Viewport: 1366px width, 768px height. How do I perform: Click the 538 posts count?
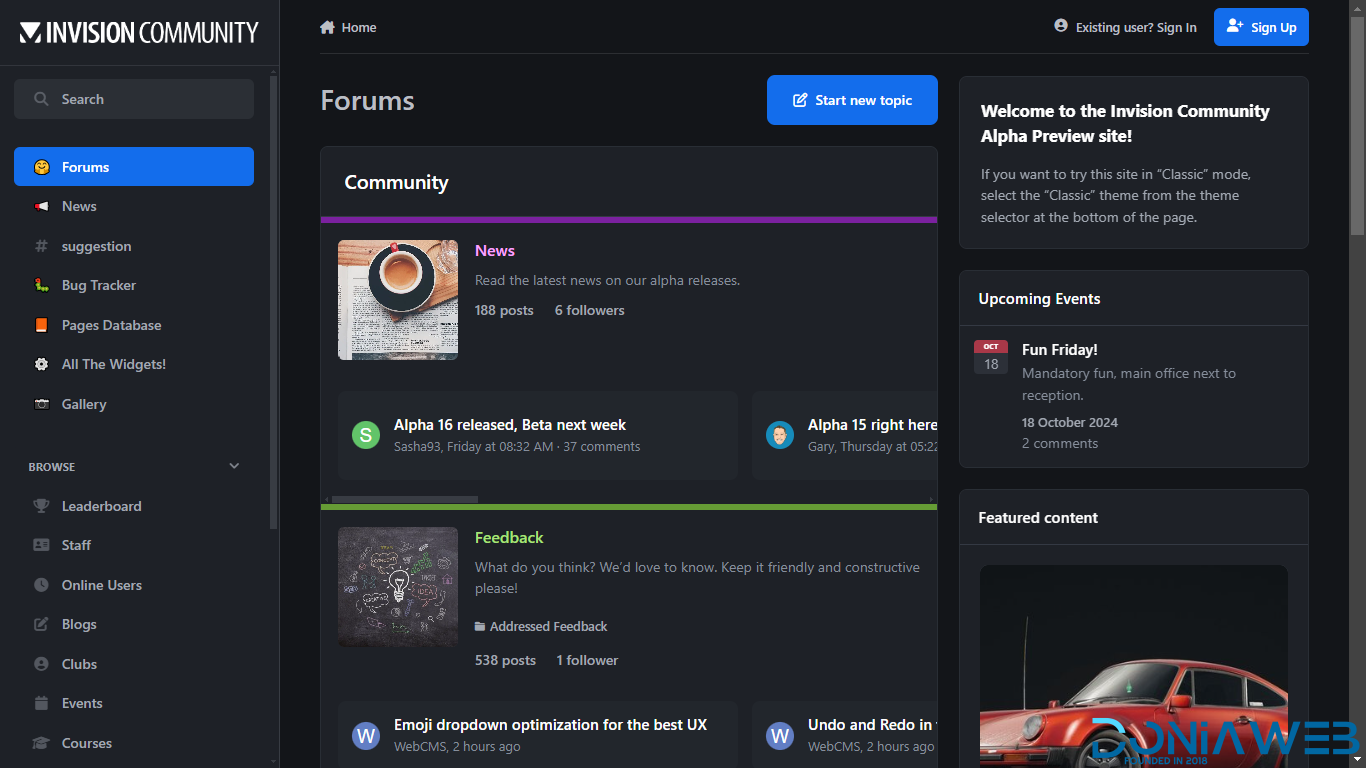click(505, 661)
